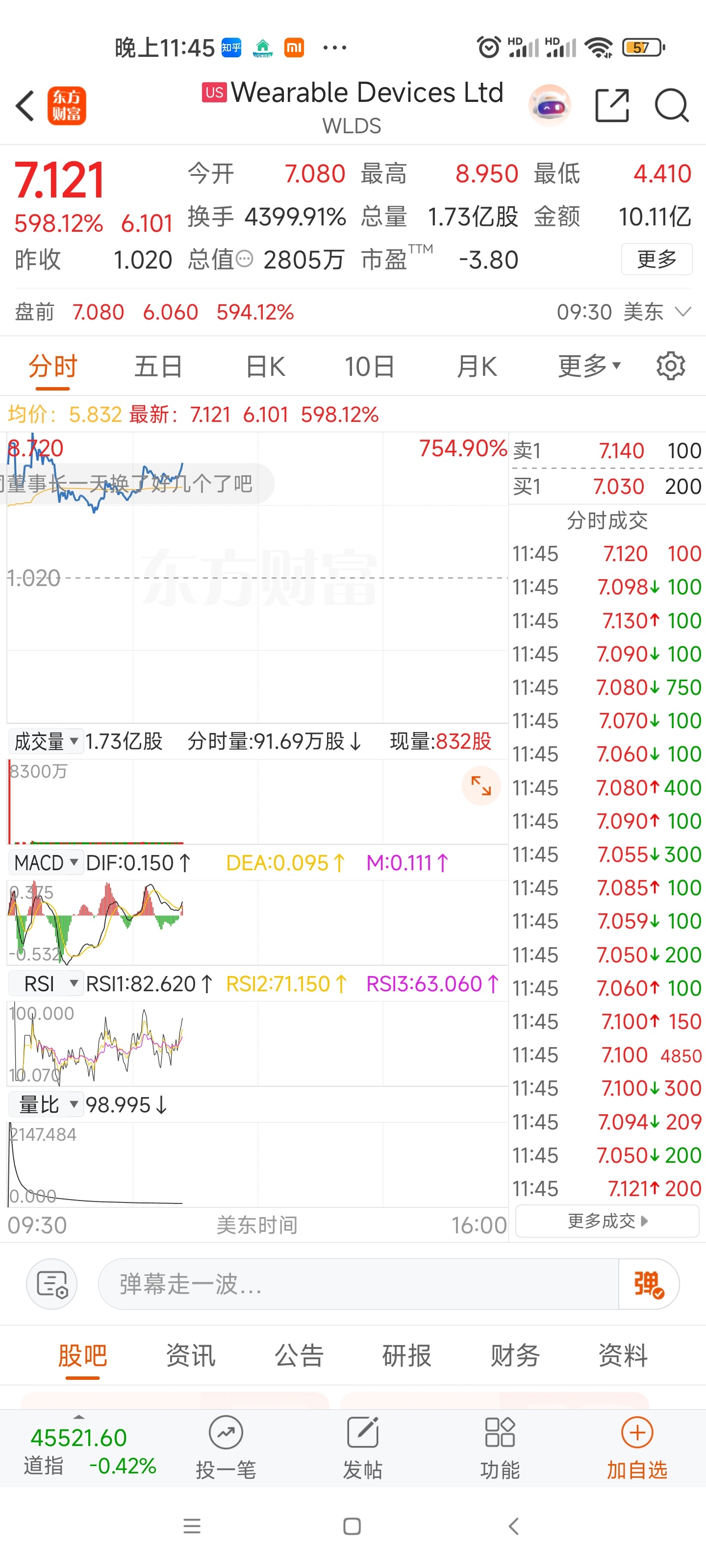Tap Android home square button
The width and height of the screenshot is (706, 1568).
[352, 1526]
